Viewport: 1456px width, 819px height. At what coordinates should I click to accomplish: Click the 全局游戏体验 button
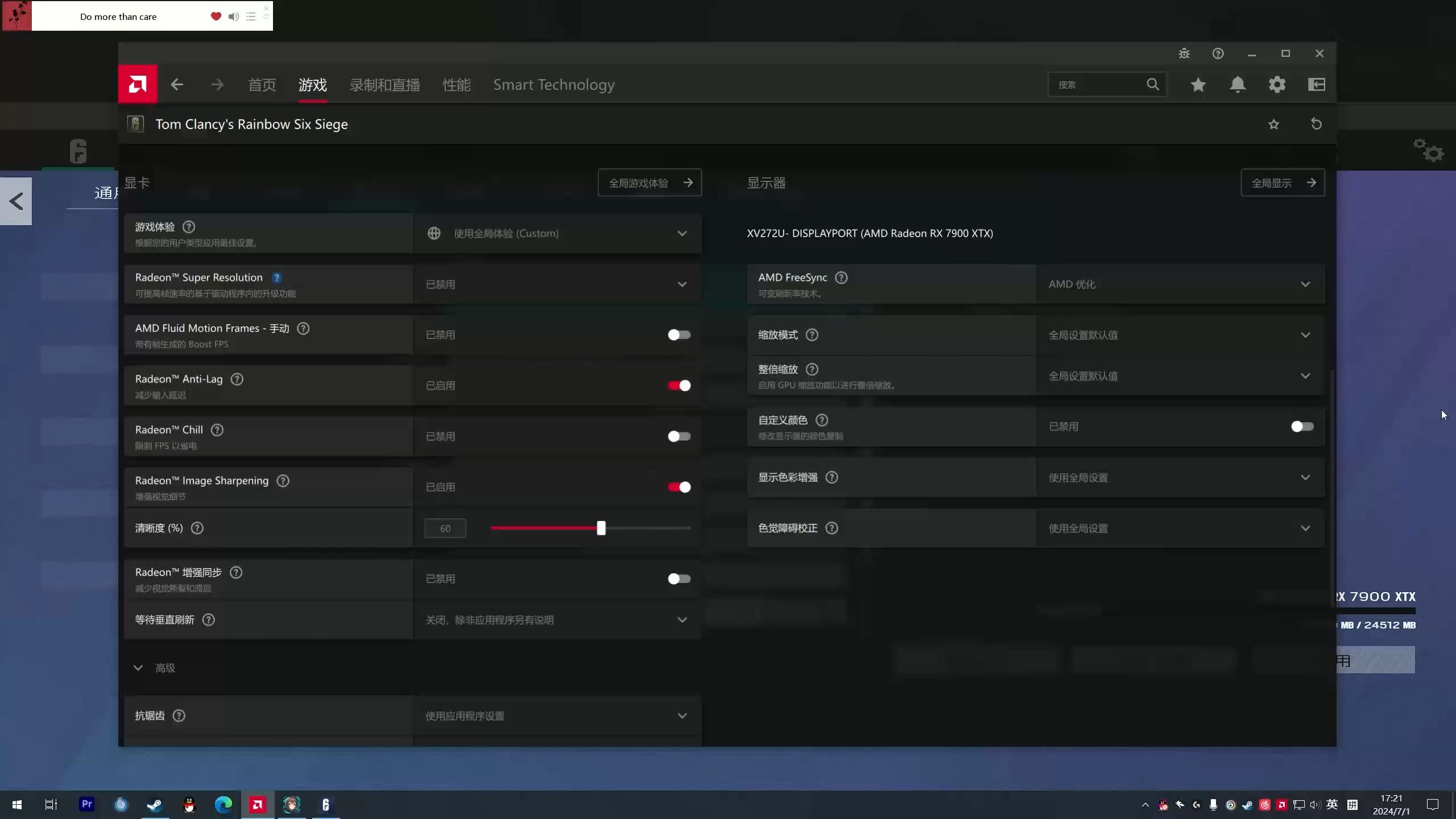pyautogui.click(x=650, y=183)
